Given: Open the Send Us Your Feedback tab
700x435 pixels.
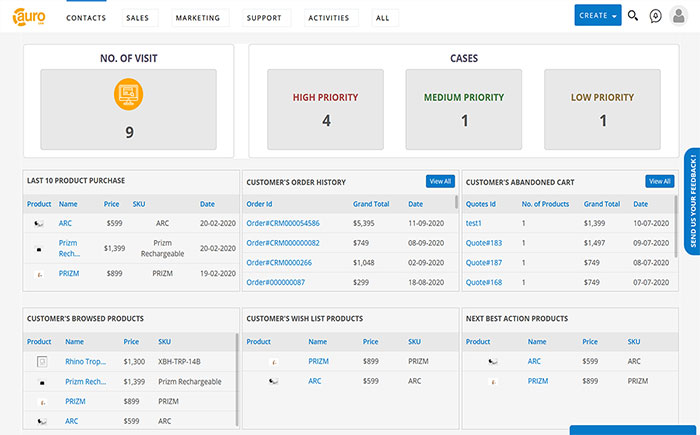Looking at the screenshot, I should tap(692, 201).
